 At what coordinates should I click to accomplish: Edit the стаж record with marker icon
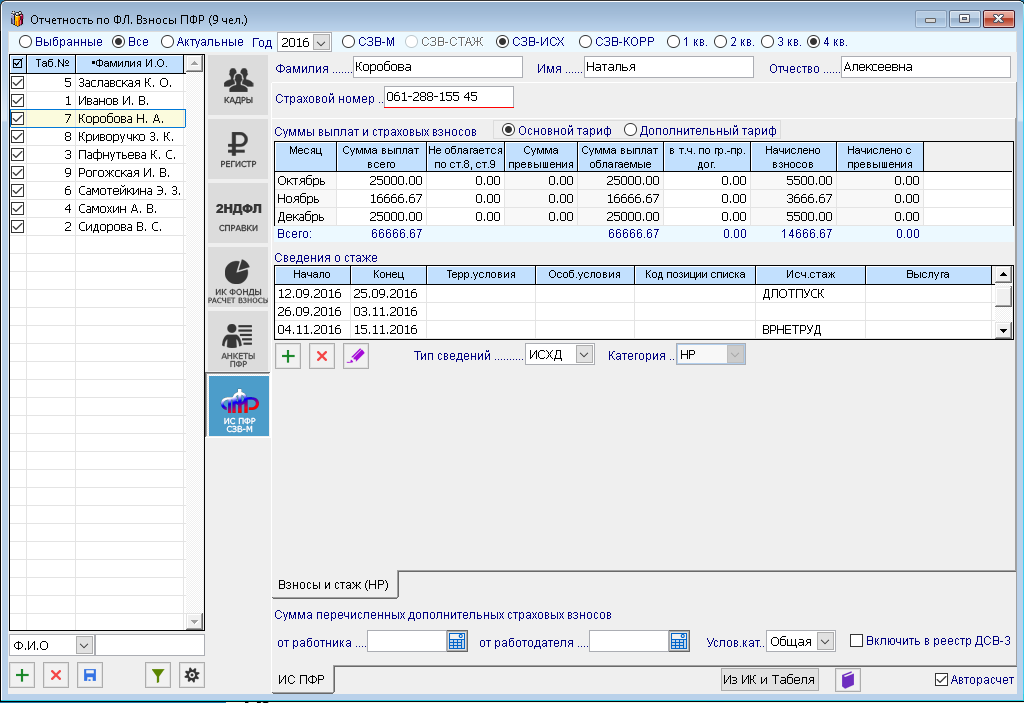[x=356, y=356]
